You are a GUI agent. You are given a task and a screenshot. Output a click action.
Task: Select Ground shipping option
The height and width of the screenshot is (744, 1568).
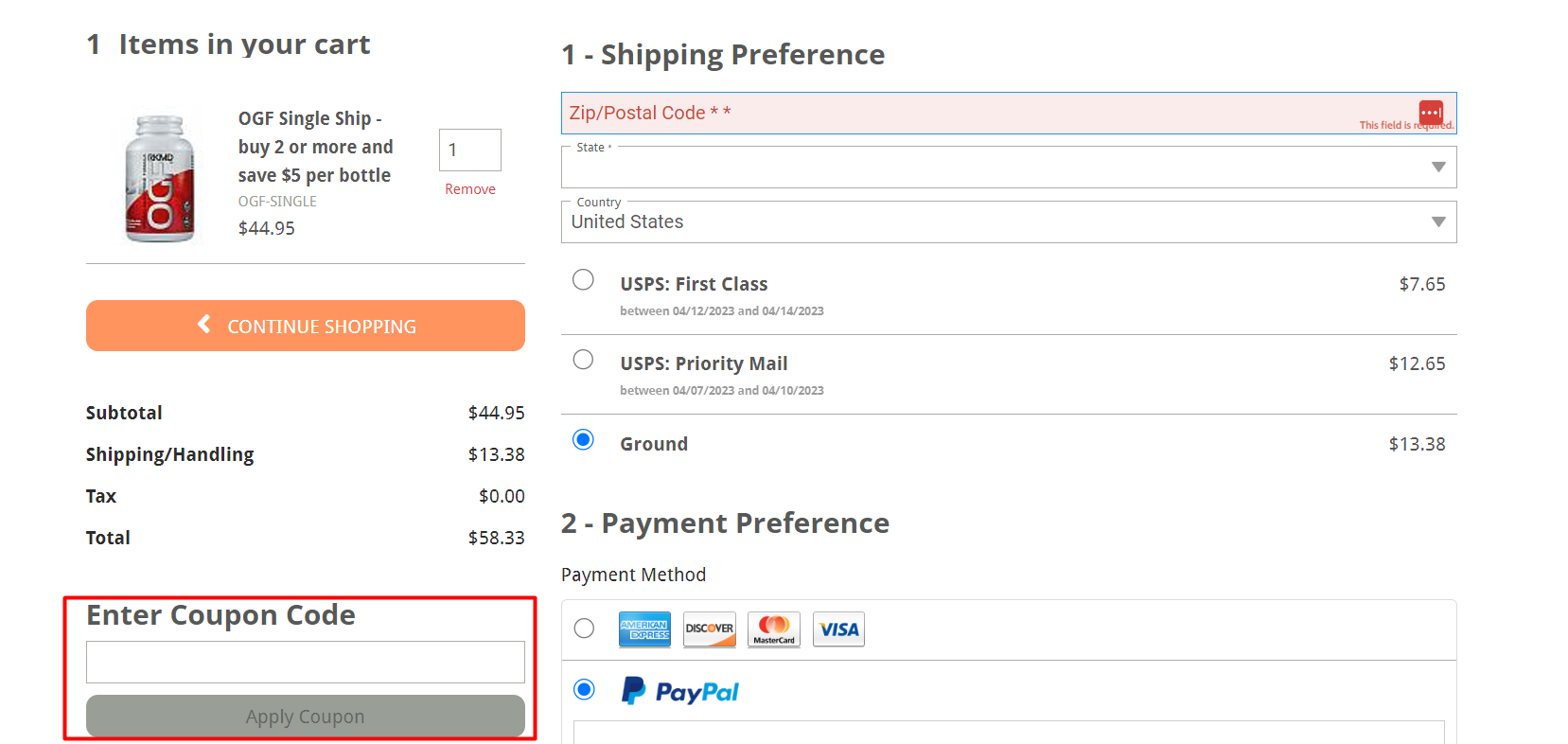click(583, 439)
